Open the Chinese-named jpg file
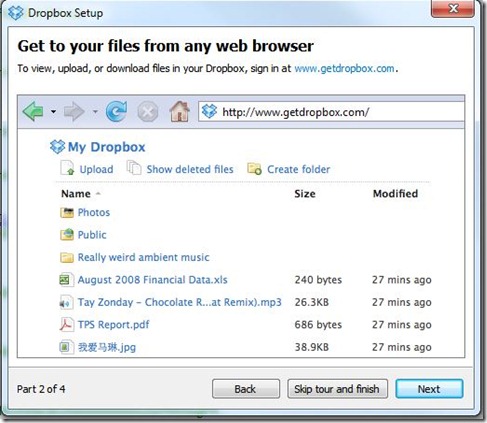Image resolution: width=487 pixels, height=423 pixels. click(x=107, y=347)
